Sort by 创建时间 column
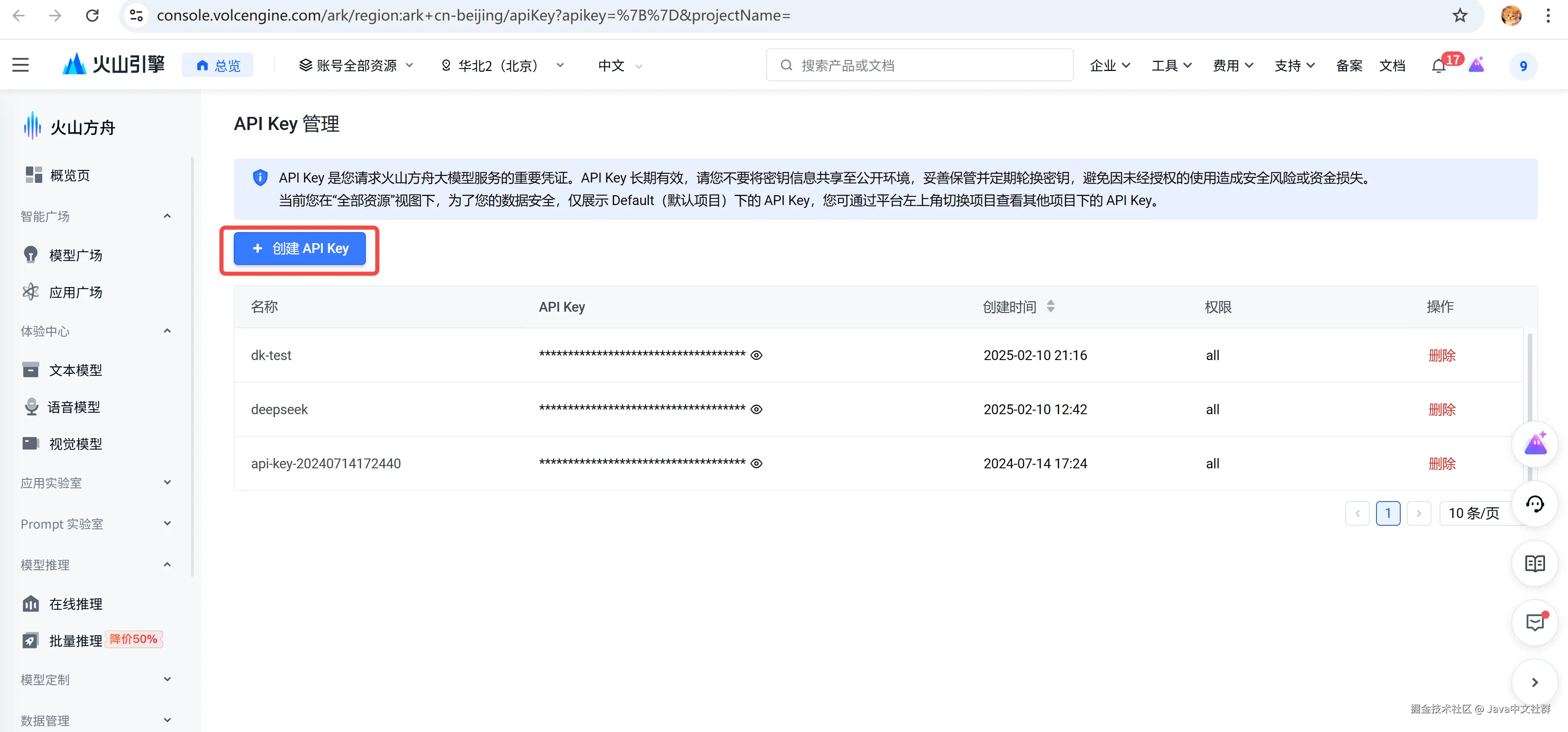Screen dimensions: 1568x732 [x=1051, y=307]
